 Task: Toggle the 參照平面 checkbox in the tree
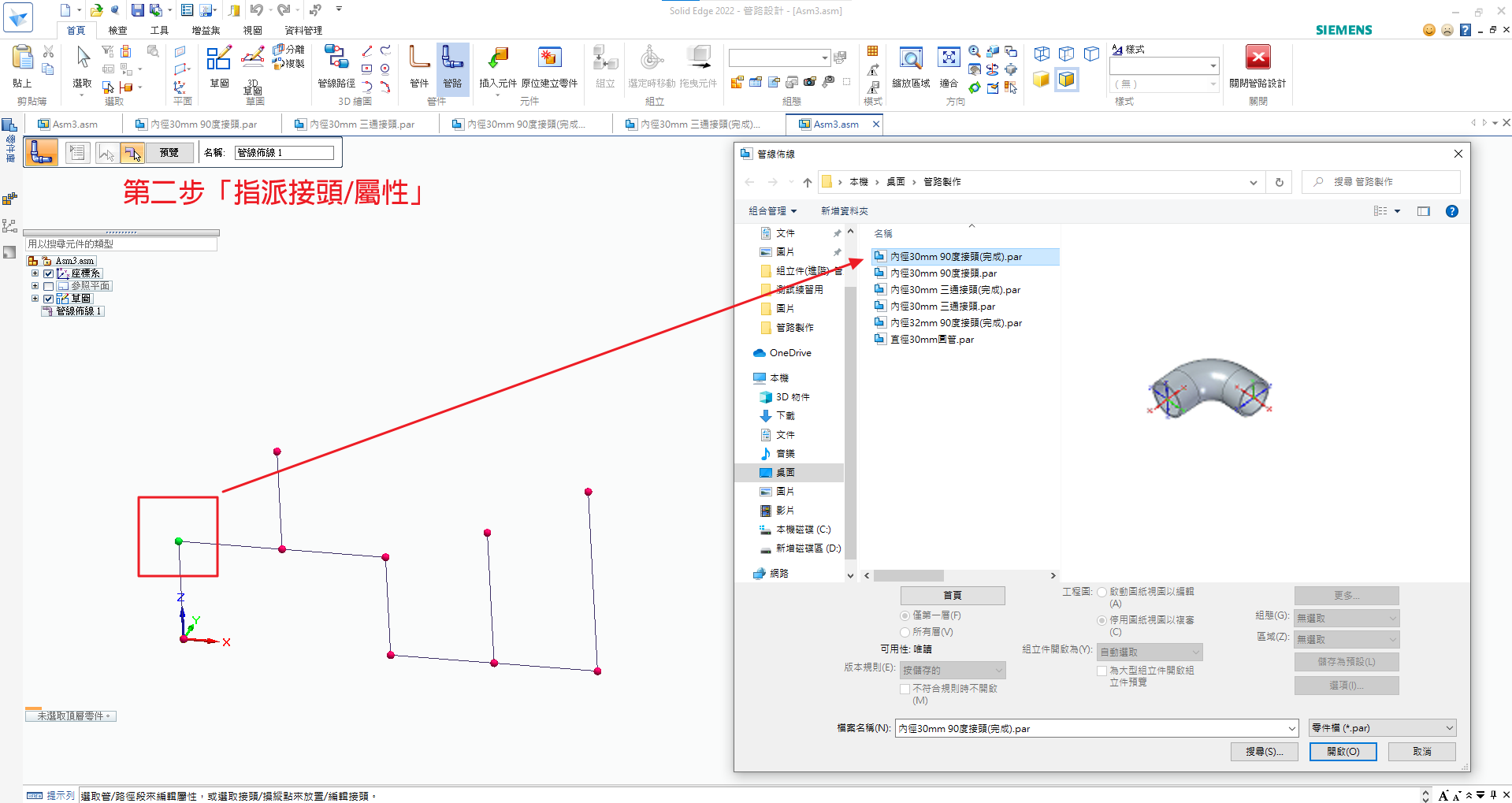pyautogui.click(x=48, y=286)
